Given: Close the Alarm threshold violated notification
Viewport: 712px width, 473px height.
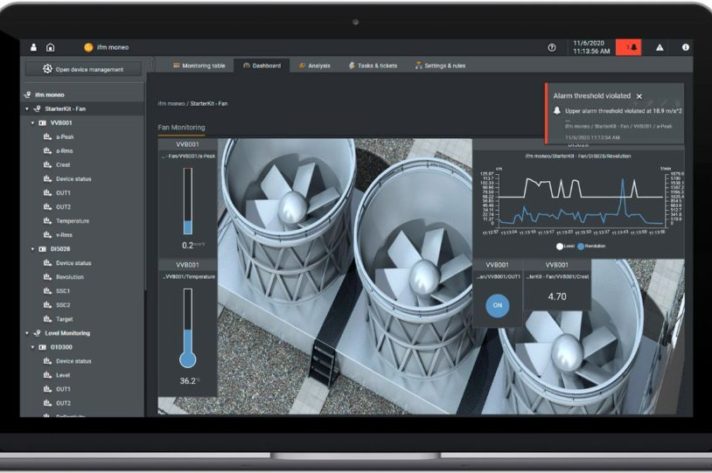Looking at the screenshot, I should click(639, 96).
